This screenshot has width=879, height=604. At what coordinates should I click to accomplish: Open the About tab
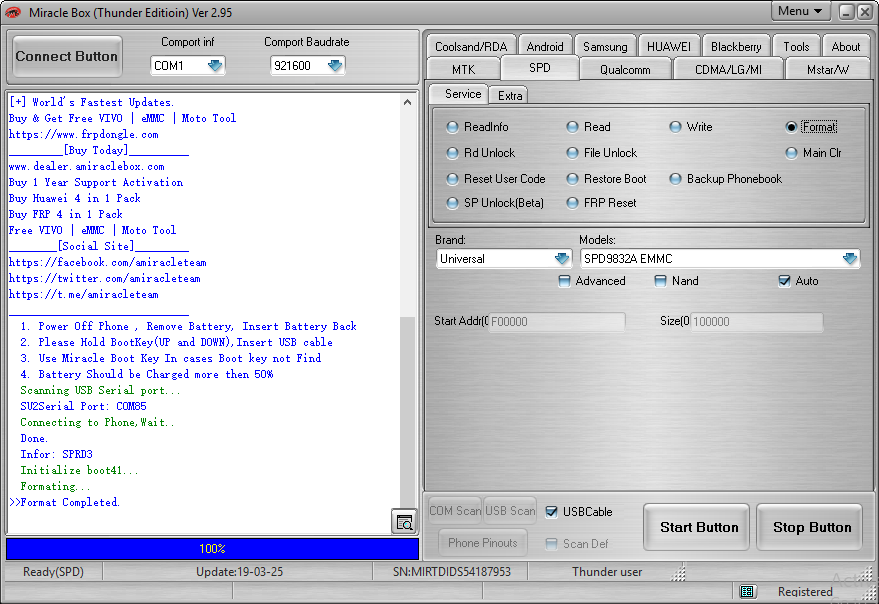(x=845, y=47)
